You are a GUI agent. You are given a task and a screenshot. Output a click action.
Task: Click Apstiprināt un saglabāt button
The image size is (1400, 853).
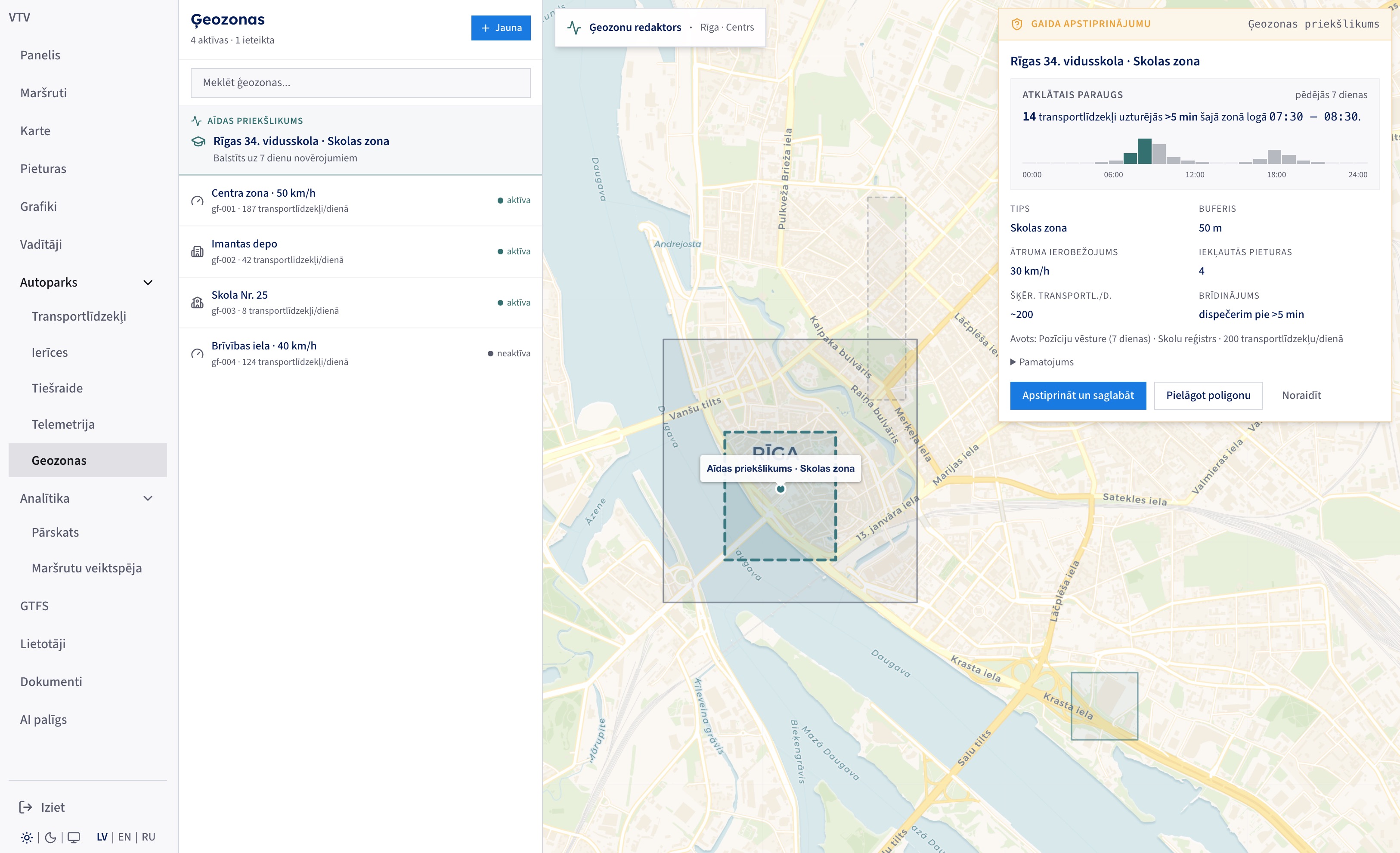click(x=1078, y=395)
